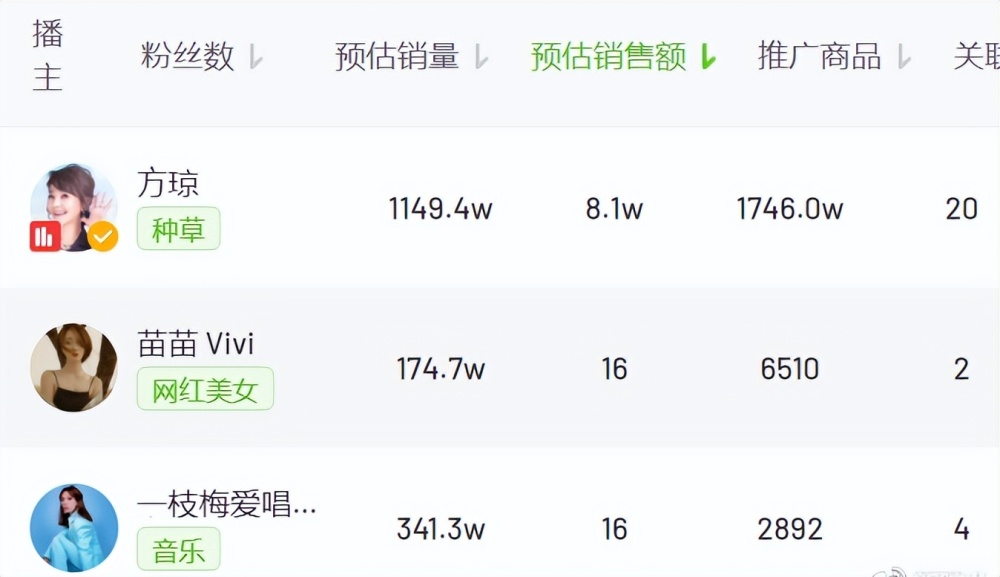This screenshot has height=577, width=1000.
Task: Select the 网红美女 category tag
Action: (x=205, y=389)
